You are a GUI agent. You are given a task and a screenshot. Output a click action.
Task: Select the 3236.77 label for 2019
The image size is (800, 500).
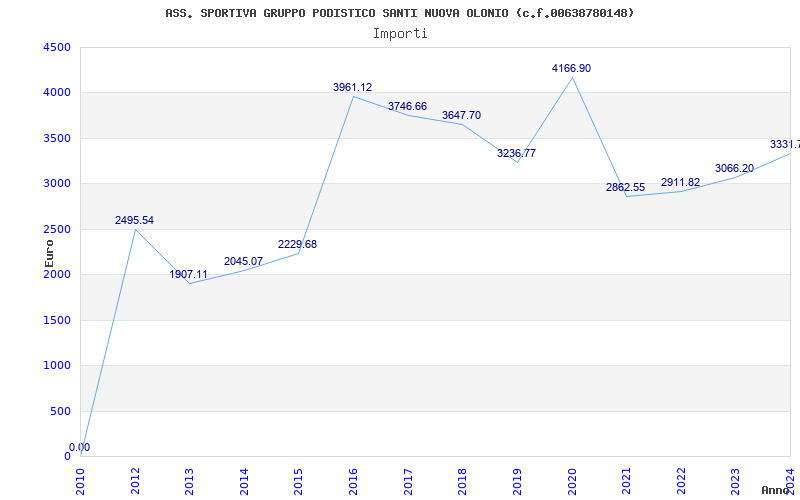516,153
